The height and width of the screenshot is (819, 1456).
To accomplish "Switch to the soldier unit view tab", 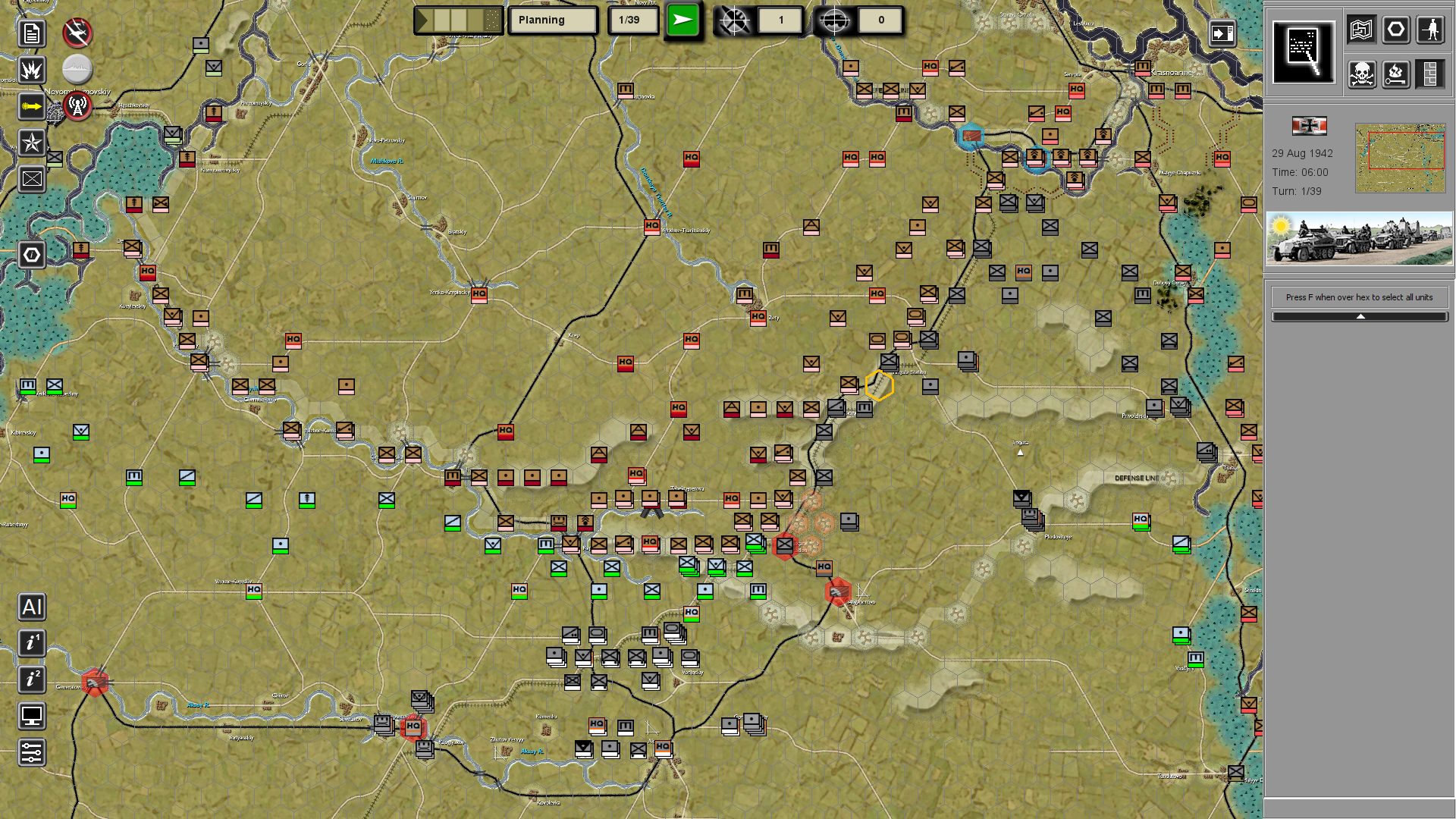I will click(1430, 30).
